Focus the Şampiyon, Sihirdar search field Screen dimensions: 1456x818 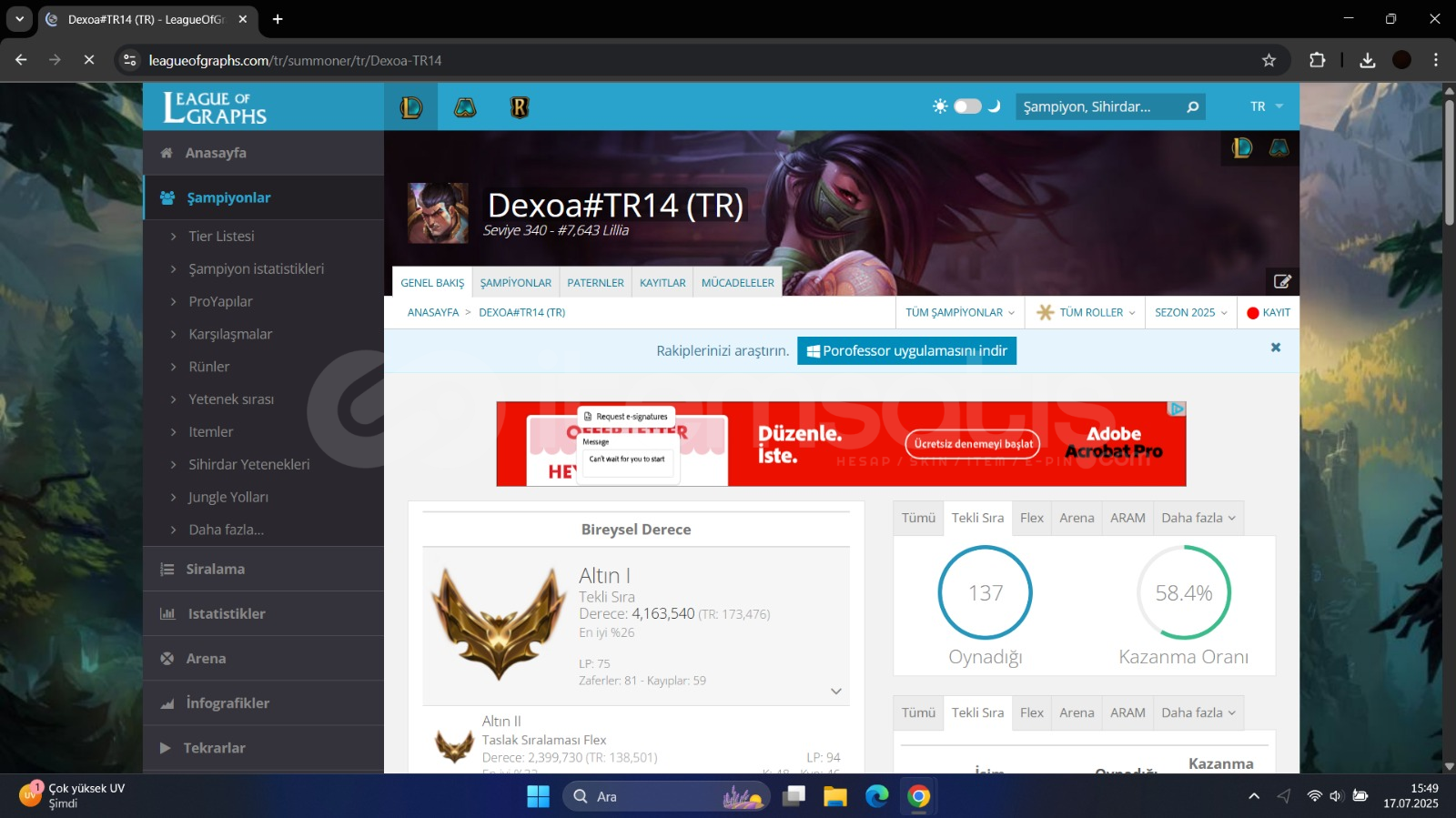(1099, 106)
